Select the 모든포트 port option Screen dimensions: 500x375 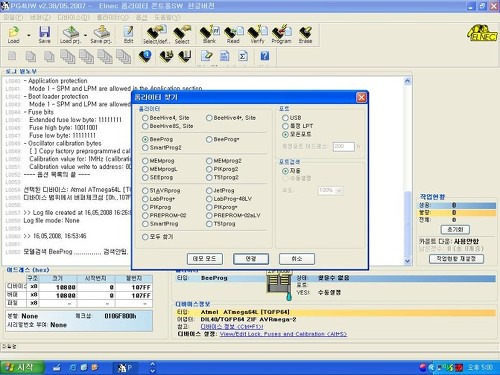285,134
